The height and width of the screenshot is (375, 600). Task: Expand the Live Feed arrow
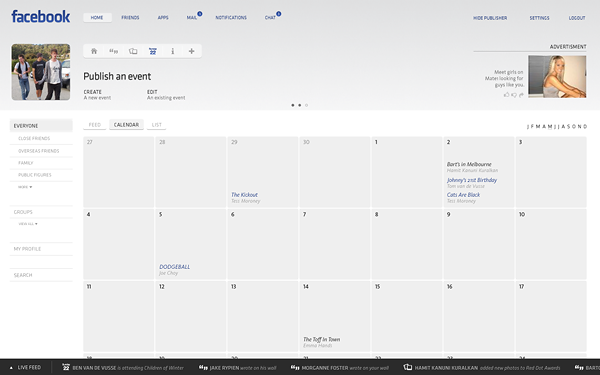pyautogui.click(x=11, y=368)
